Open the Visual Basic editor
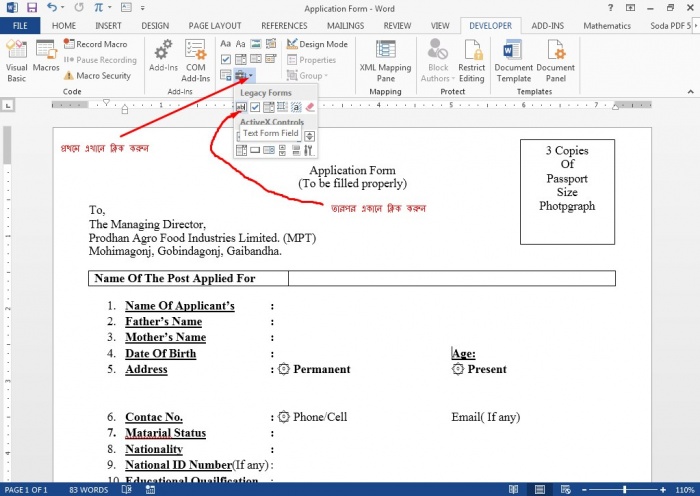The image size is (700, 496). [16, 59]
